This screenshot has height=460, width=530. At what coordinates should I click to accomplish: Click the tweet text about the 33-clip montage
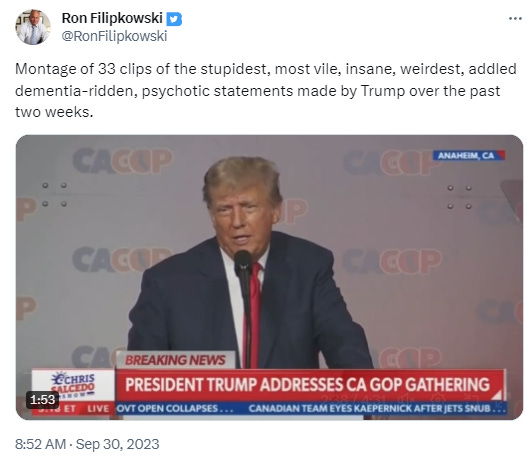[266, 90]
